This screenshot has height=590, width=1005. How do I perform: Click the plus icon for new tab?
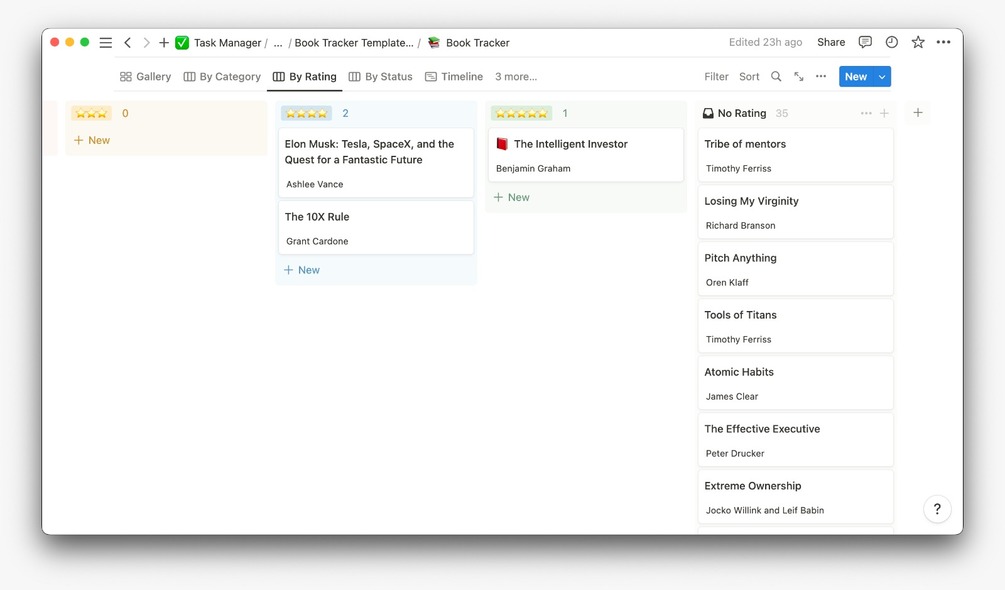pos(164,43)
